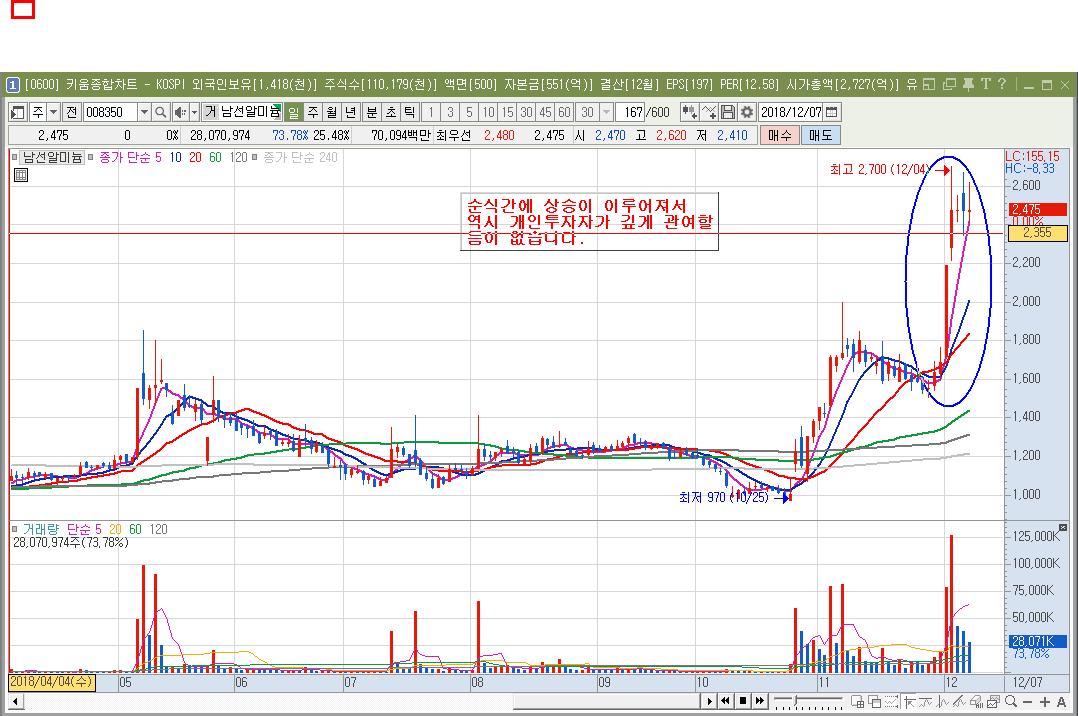
Task: Open the calendar date picker icon
Action: tap(832, 112)
